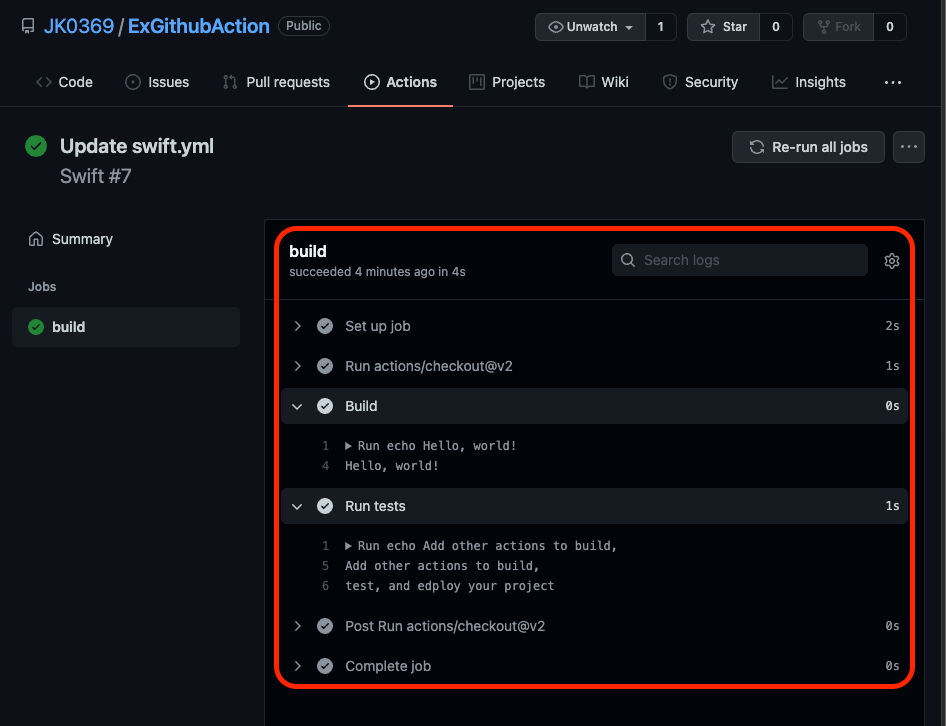Click the check icon of Post Run actions/checkout@v2
Viewport: 946px width, 726px height.
click(325, 626)
